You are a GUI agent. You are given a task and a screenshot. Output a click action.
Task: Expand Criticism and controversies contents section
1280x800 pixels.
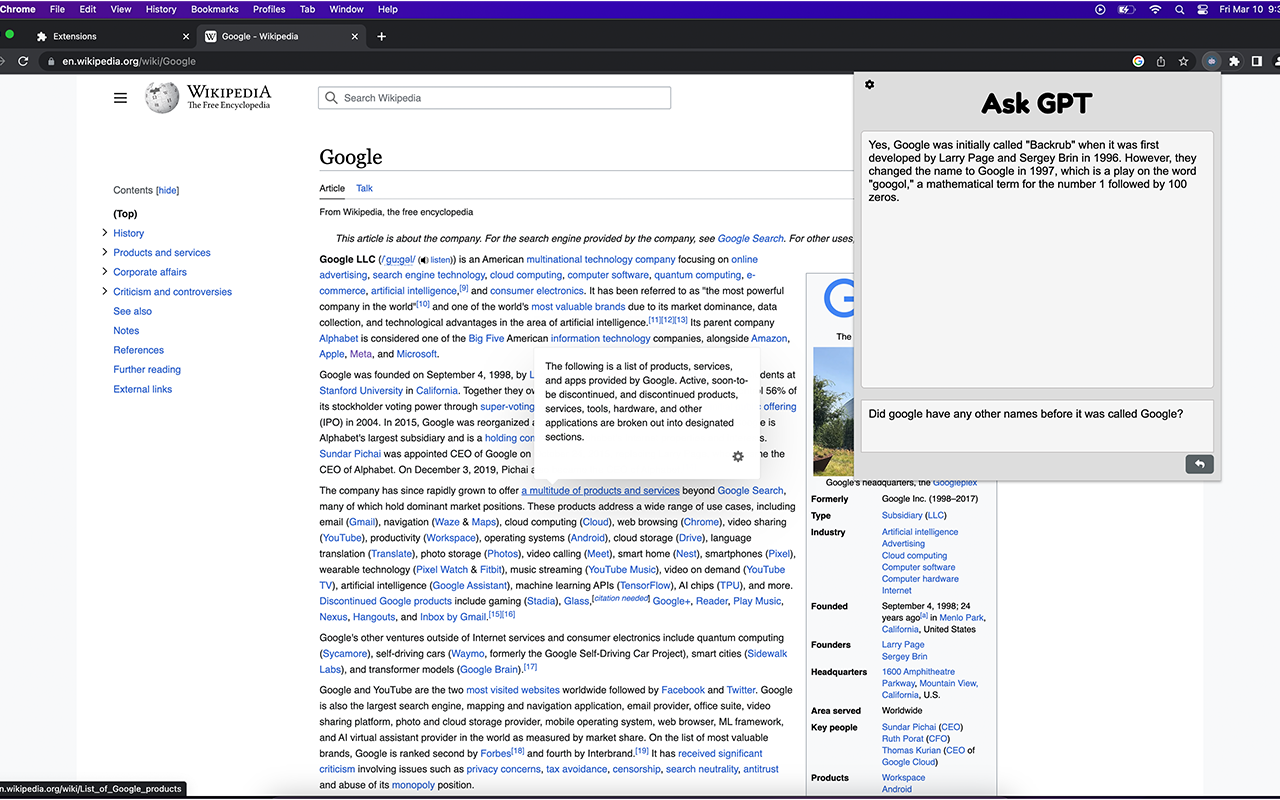point(104,291)
